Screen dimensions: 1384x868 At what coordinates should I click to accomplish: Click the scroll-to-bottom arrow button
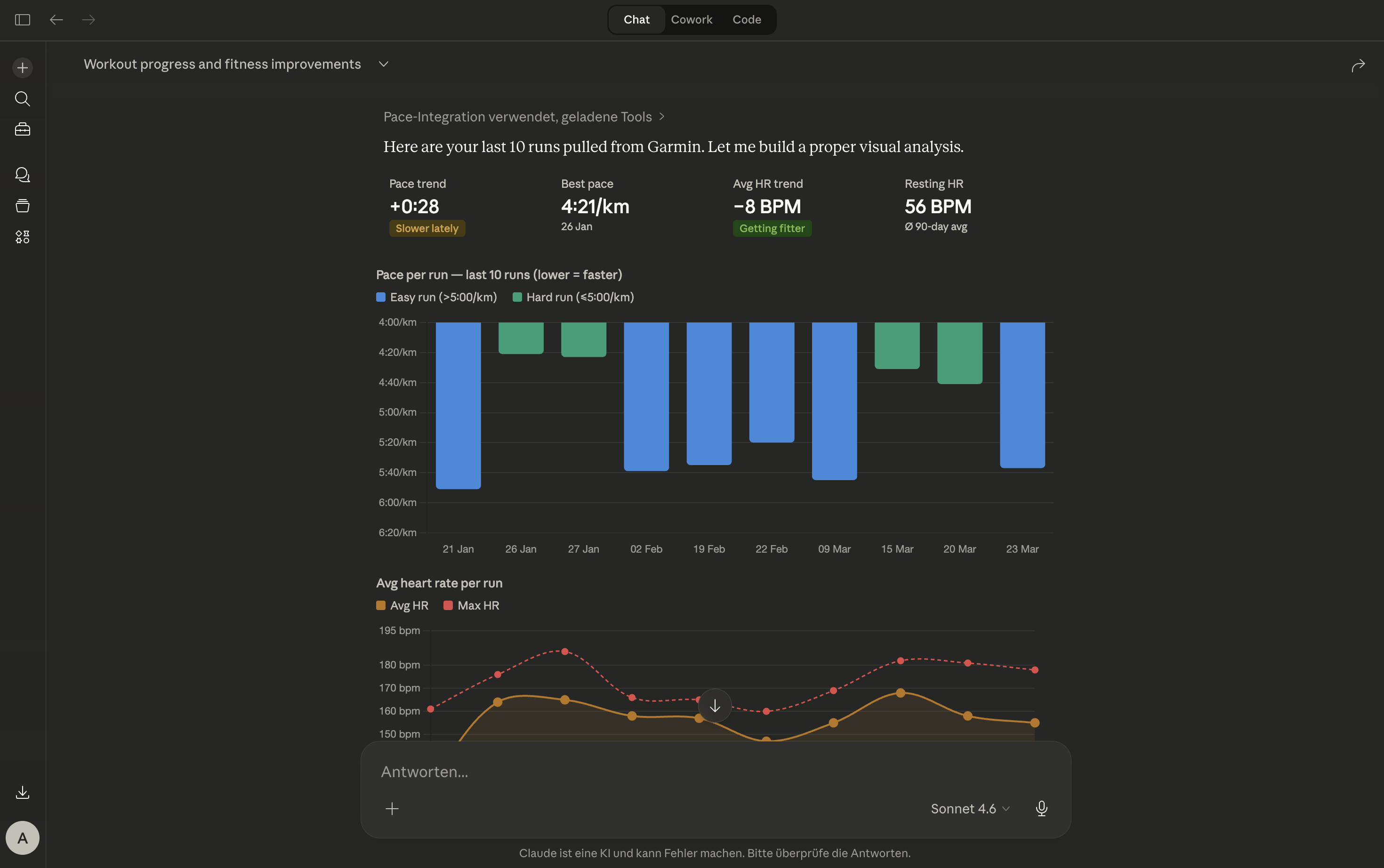tap(715, 706)
